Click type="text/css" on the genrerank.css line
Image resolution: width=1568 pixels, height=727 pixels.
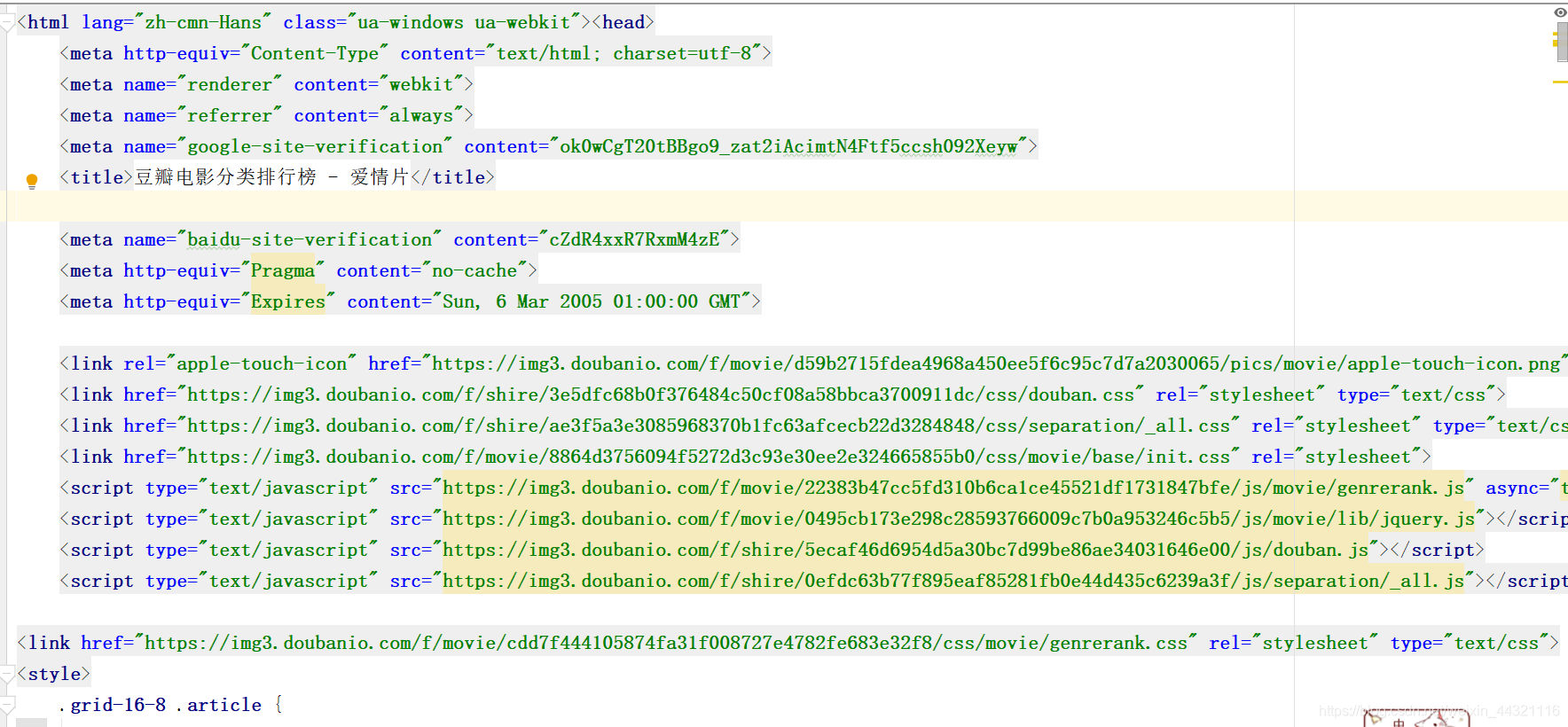[1470, 643]
